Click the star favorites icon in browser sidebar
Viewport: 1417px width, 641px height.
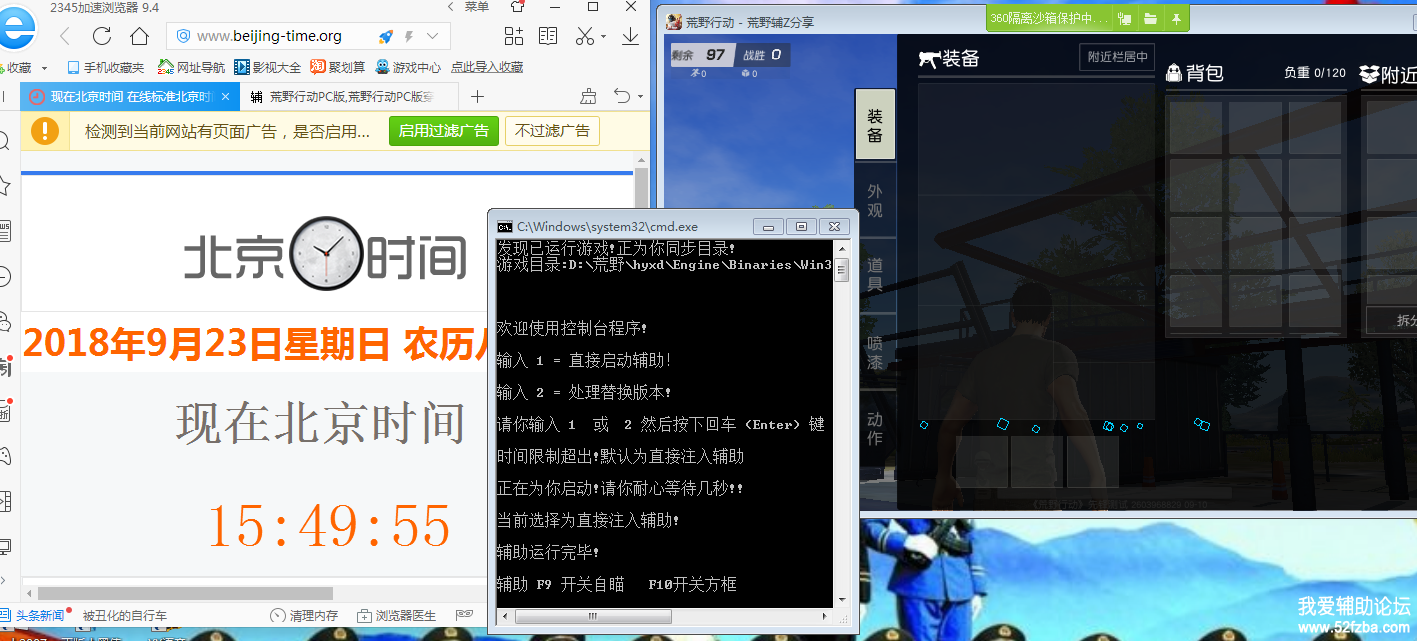click(5, 186)
